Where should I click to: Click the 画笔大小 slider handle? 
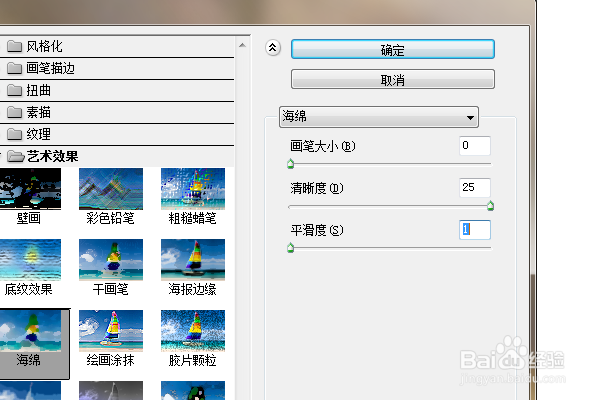(290, 164)
